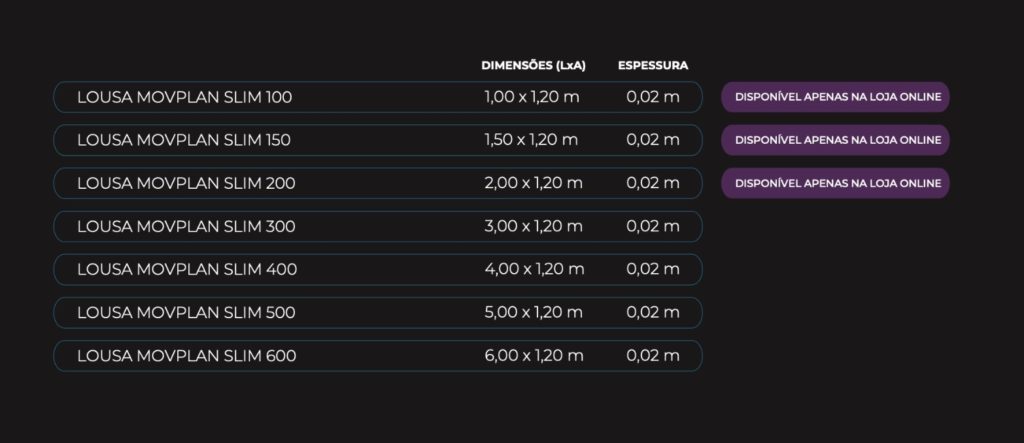1024x443 pixels.
Task: Click online store button beside SLIM 200
Action: pyautogui.click(x=835, y=183)
